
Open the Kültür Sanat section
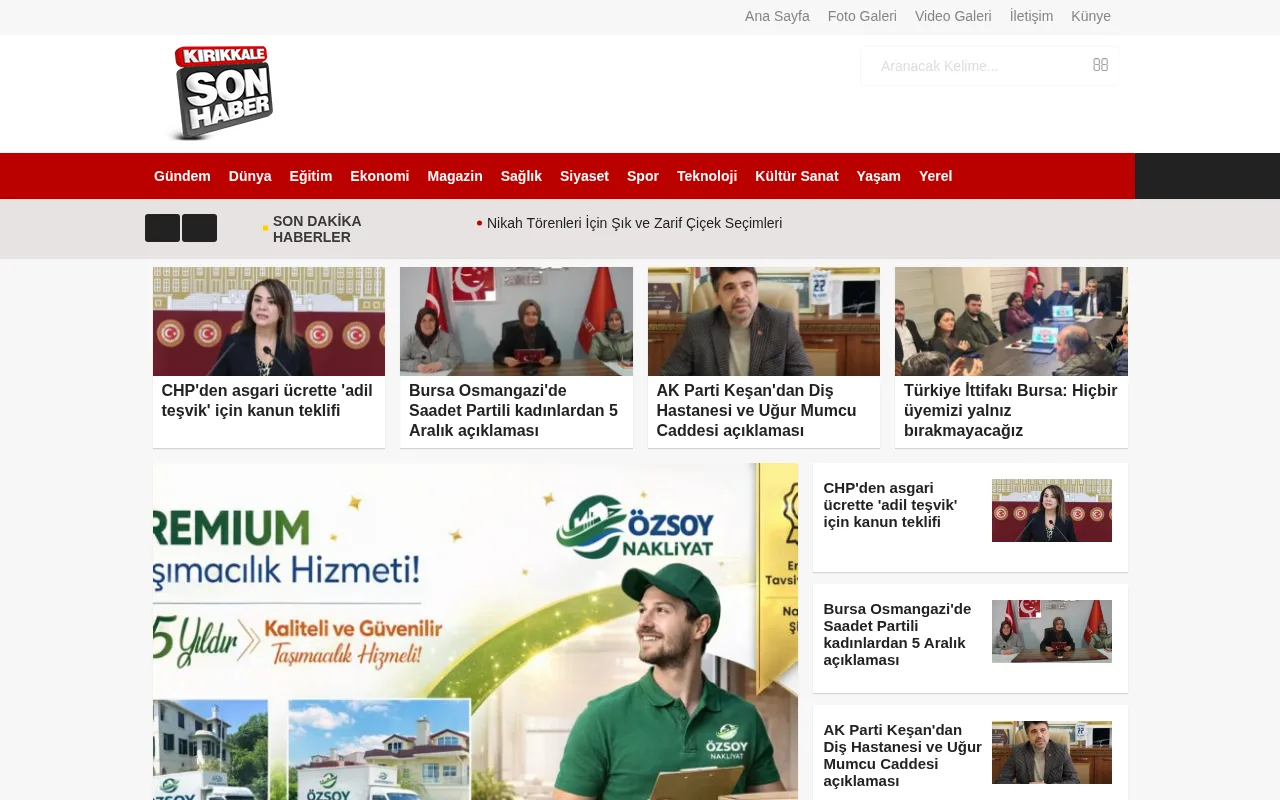click(797, 176)
